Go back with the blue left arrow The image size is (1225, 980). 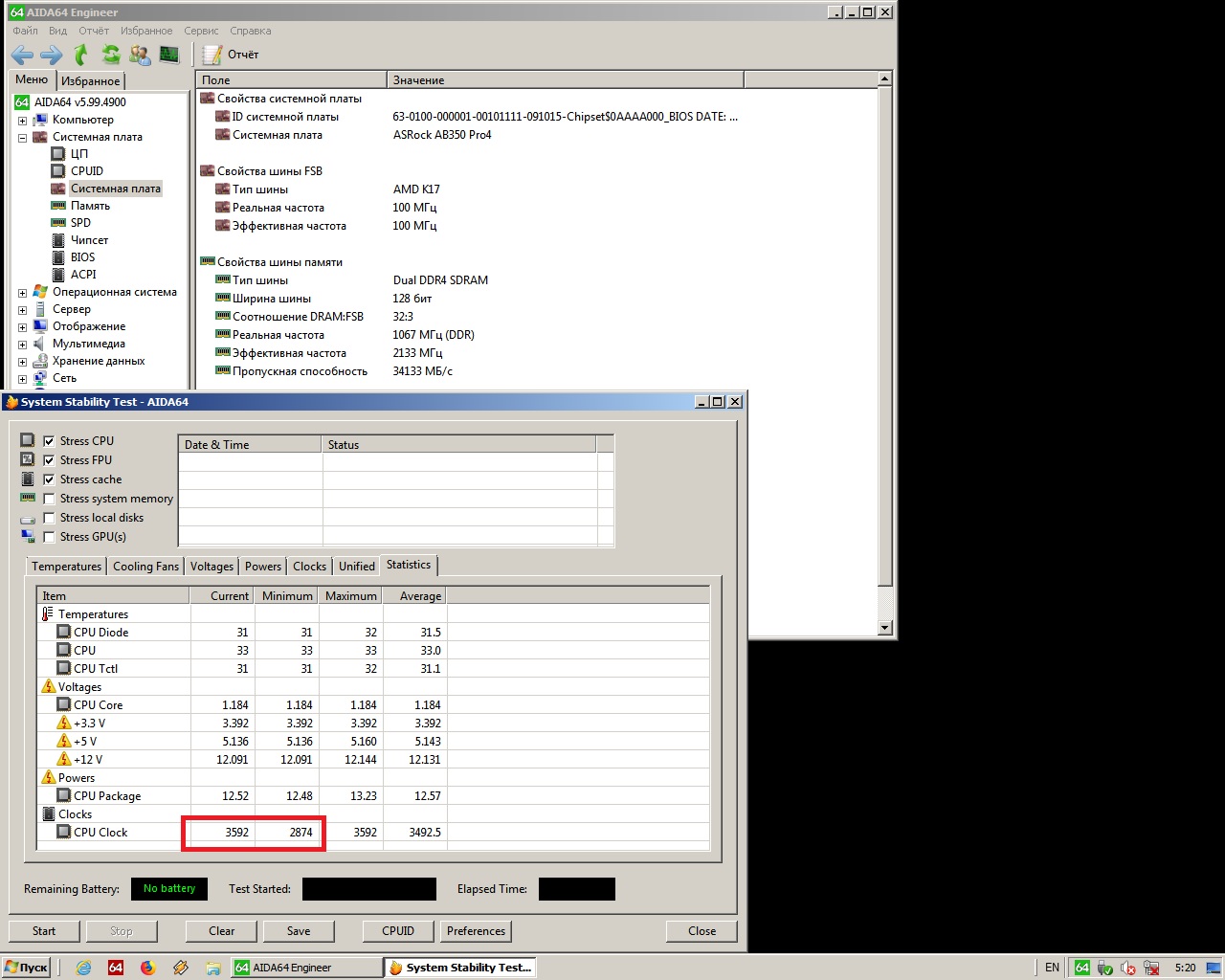(x=22, y=55)
